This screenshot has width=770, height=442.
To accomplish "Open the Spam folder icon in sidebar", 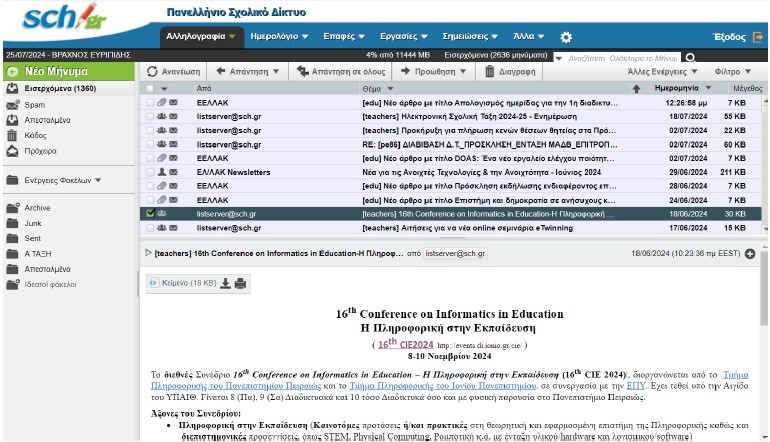I will (12, 105).
